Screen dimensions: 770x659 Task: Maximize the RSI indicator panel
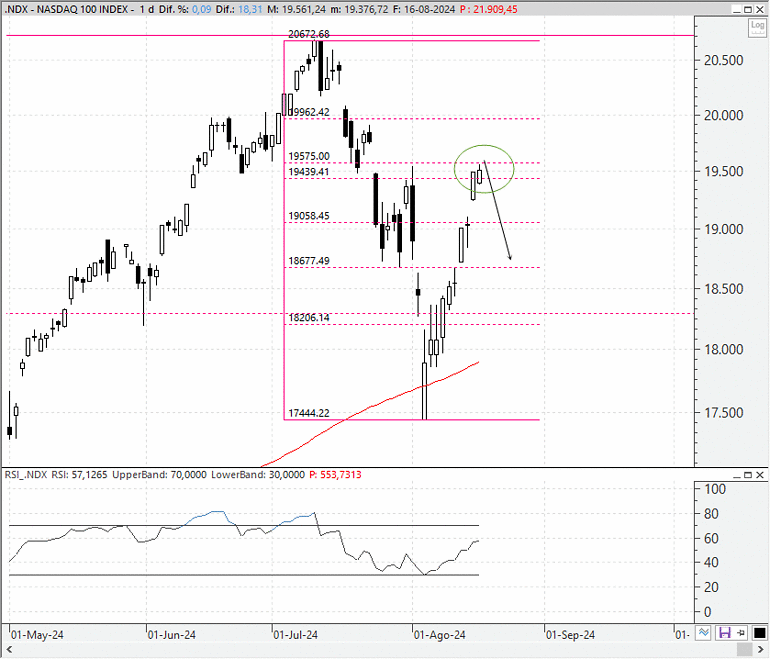(x=748, y=475)
